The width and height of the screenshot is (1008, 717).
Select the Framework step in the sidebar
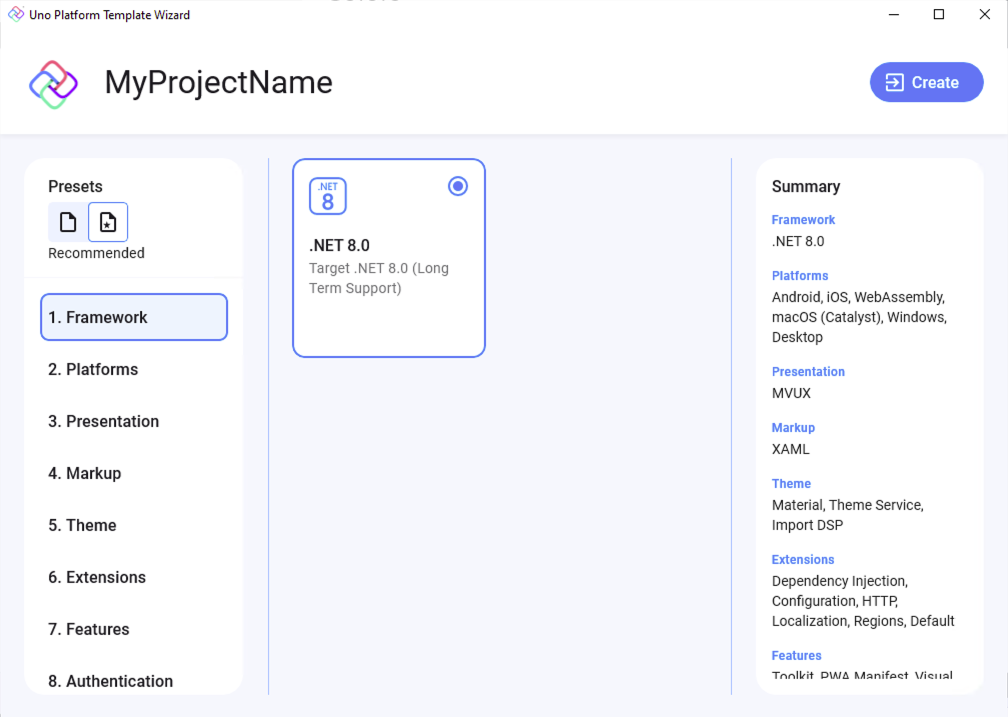tap(133, 316)
